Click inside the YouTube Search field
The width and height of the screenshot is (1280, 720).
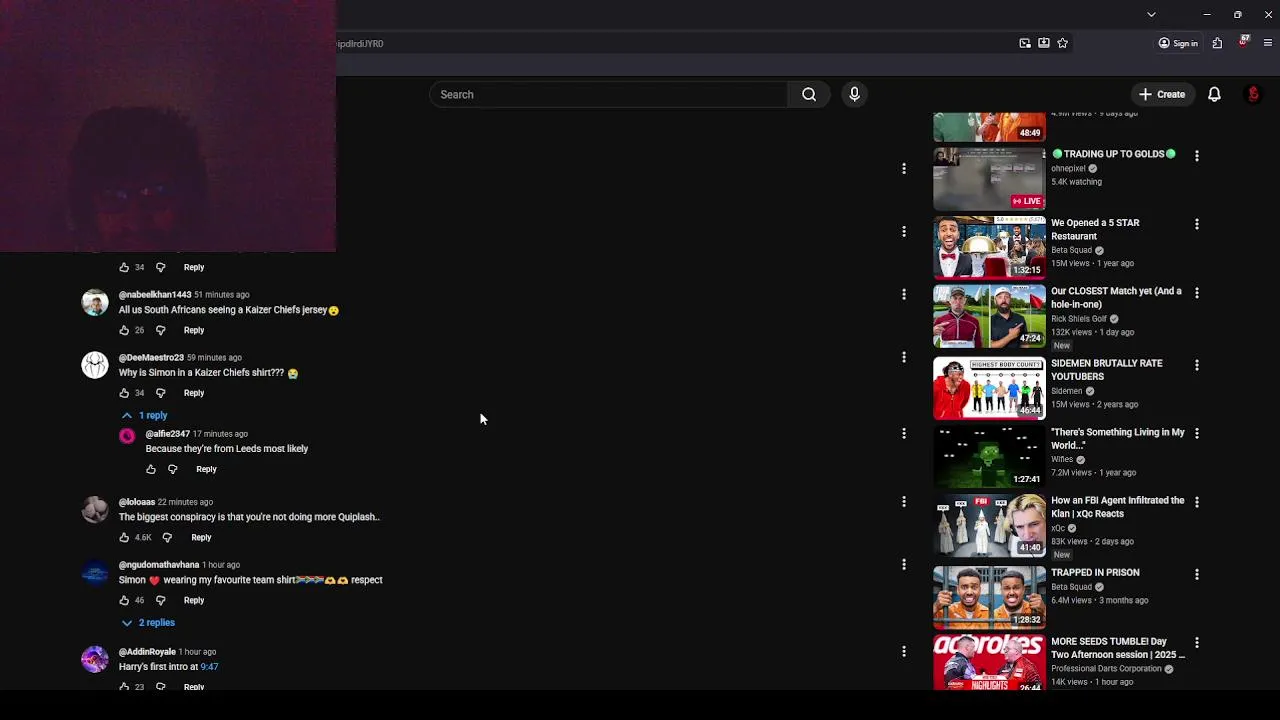pos(609,94)
